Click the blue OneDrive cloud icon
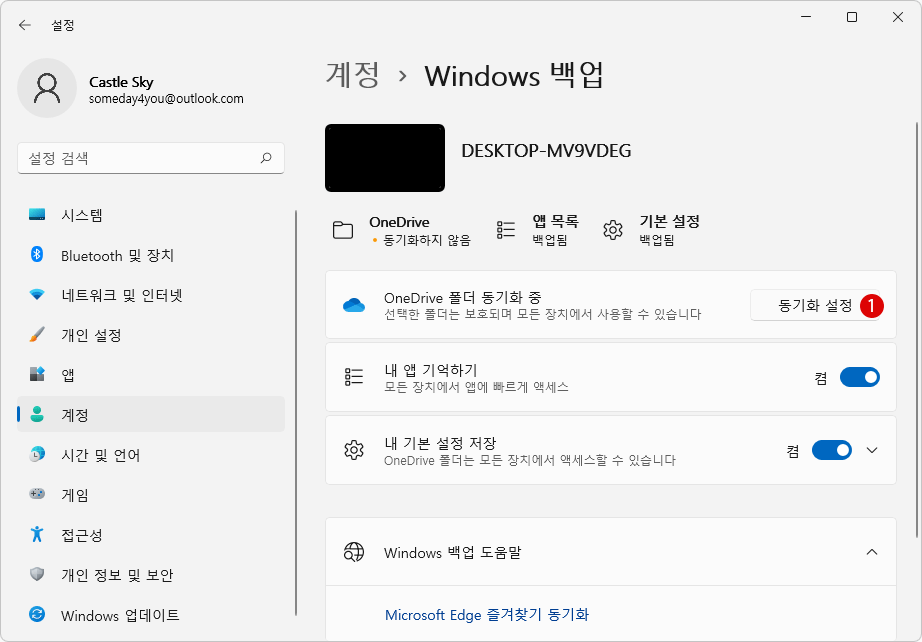922x642 pixels. click(x=354, y=305)
